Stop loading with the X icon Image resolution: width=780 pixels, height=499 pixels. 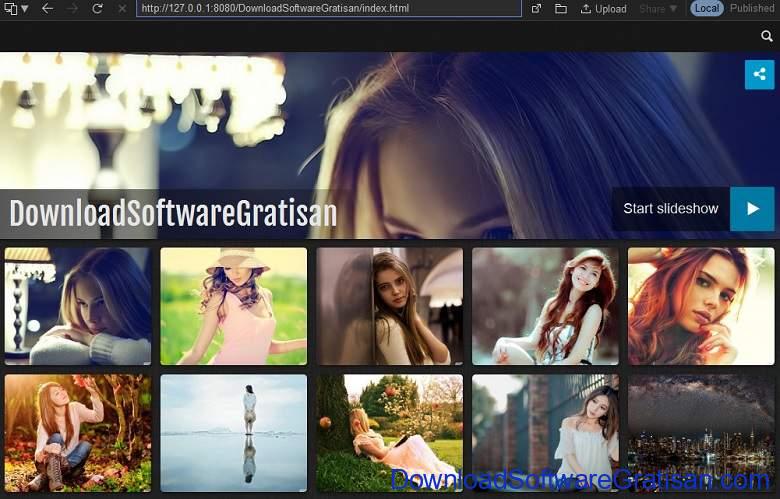[x=122, y=8]
